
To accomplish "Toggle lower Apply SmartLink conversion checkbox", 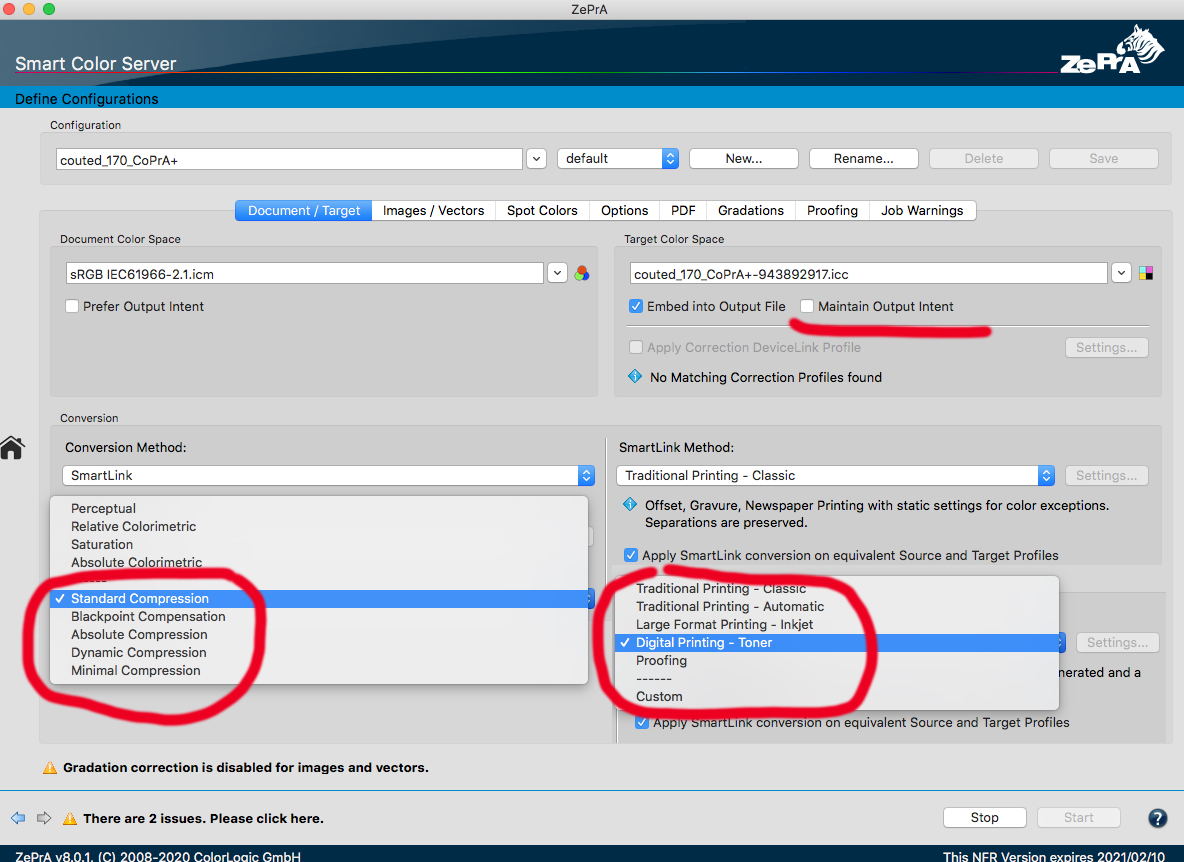I will (x=642, y=722).
